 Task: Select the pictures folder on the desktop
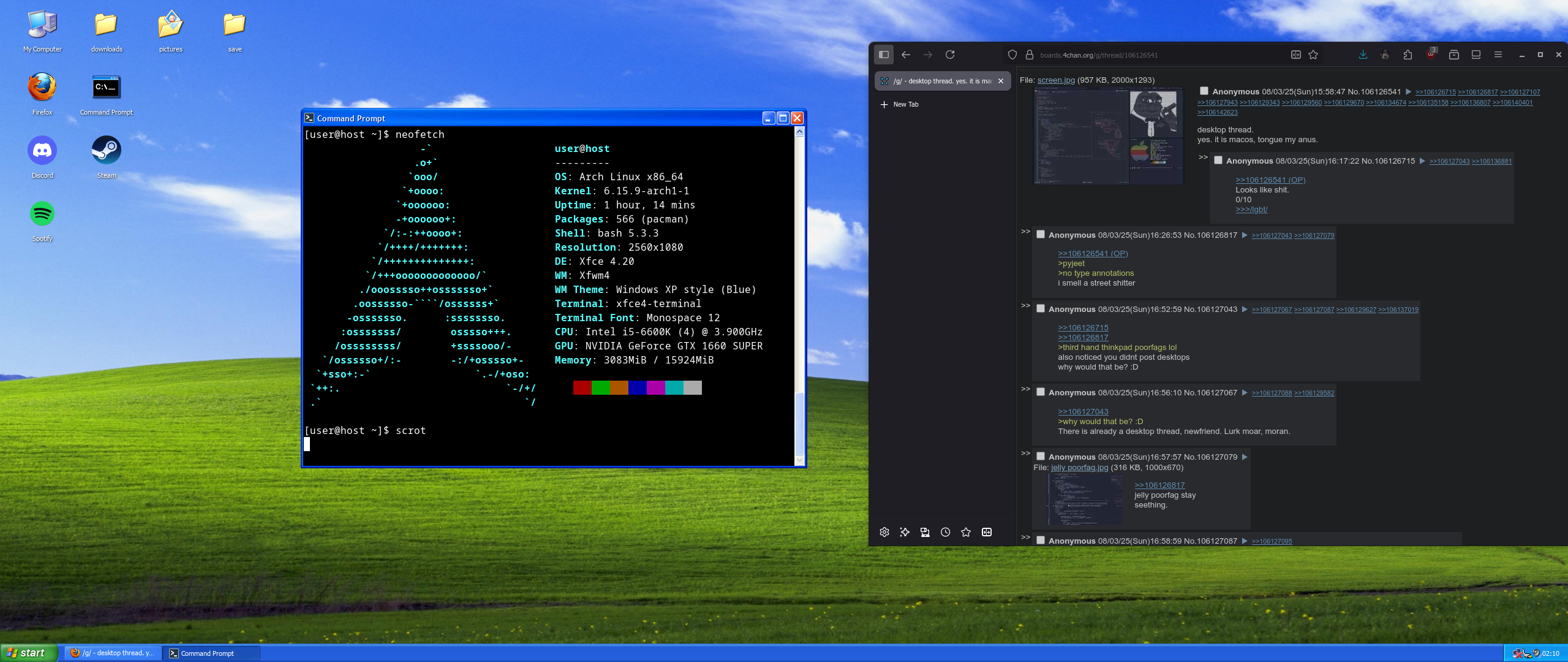(x=171, y=31)
